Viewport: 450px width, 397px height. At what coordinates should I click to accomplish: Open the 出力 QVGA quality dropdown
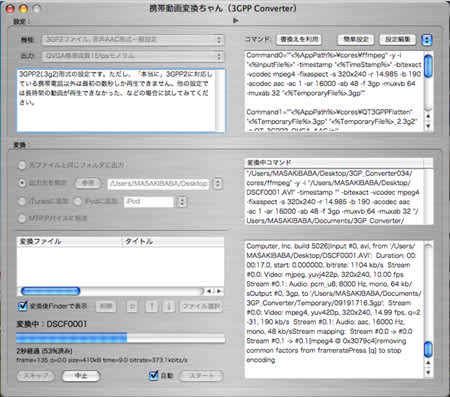click(x=133, y=56)
